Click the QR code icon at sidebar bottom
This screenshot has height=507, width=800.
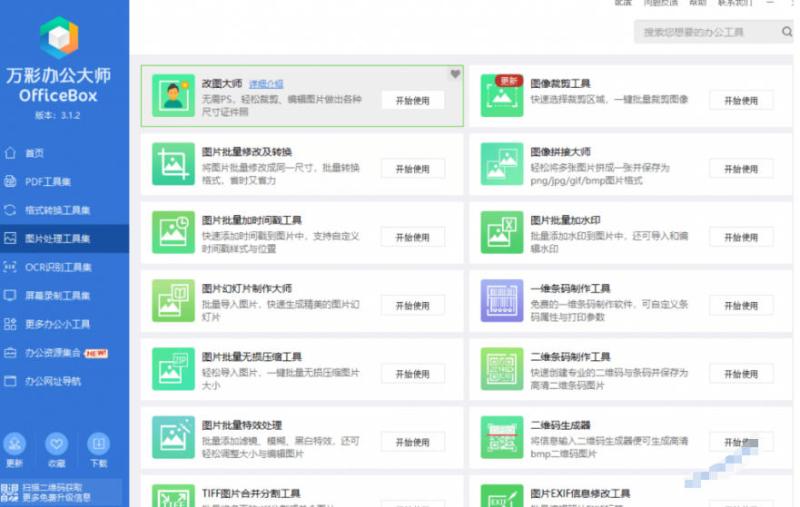click(10, 493)
